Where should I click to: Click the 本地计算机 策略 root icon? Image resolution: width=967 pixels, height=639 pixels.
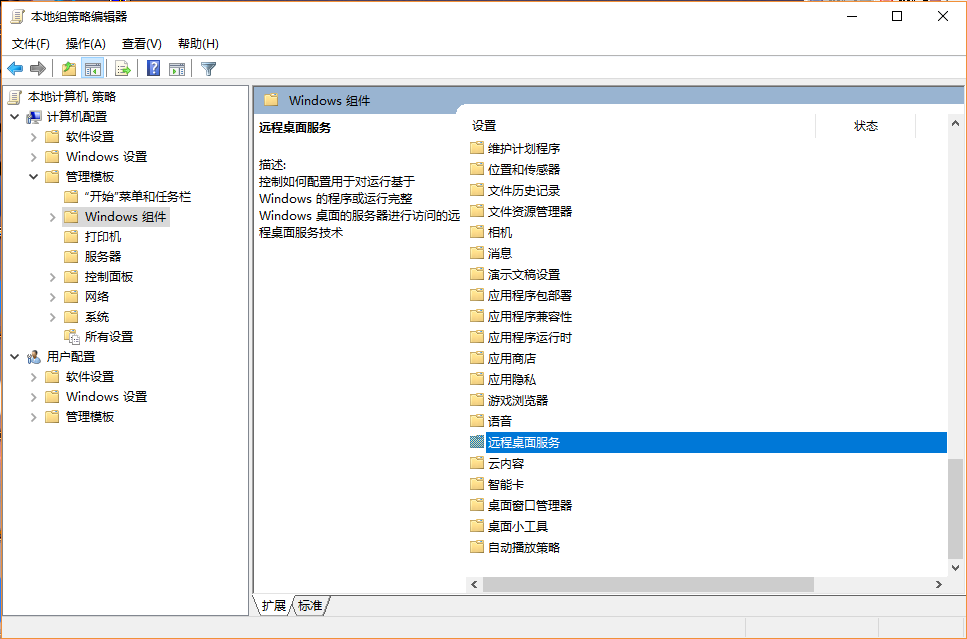click(x=15, y=97)
